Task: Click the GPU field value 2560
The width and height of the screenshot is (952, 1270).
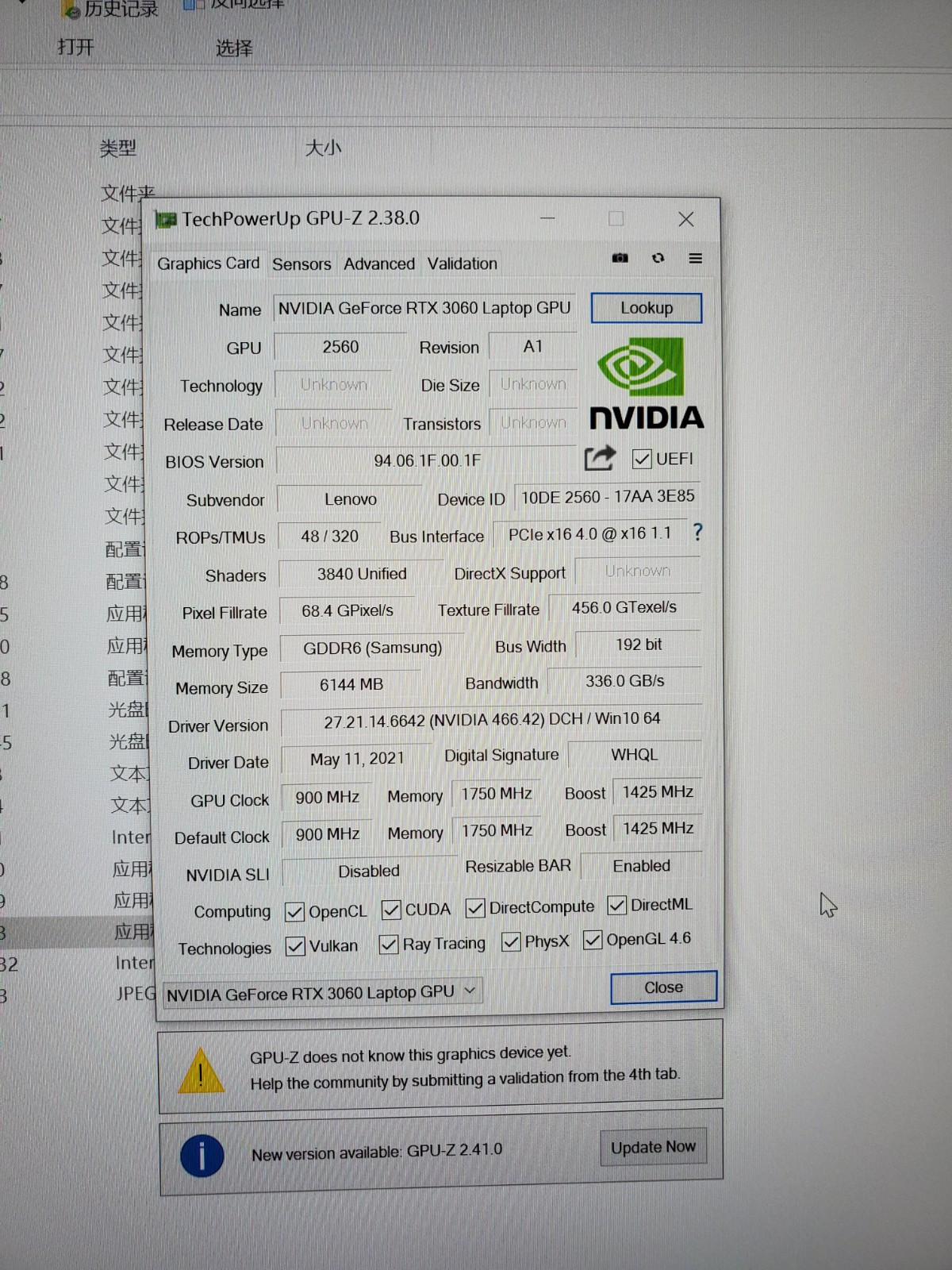Action: pyautogui.click(x=340, y=347)
